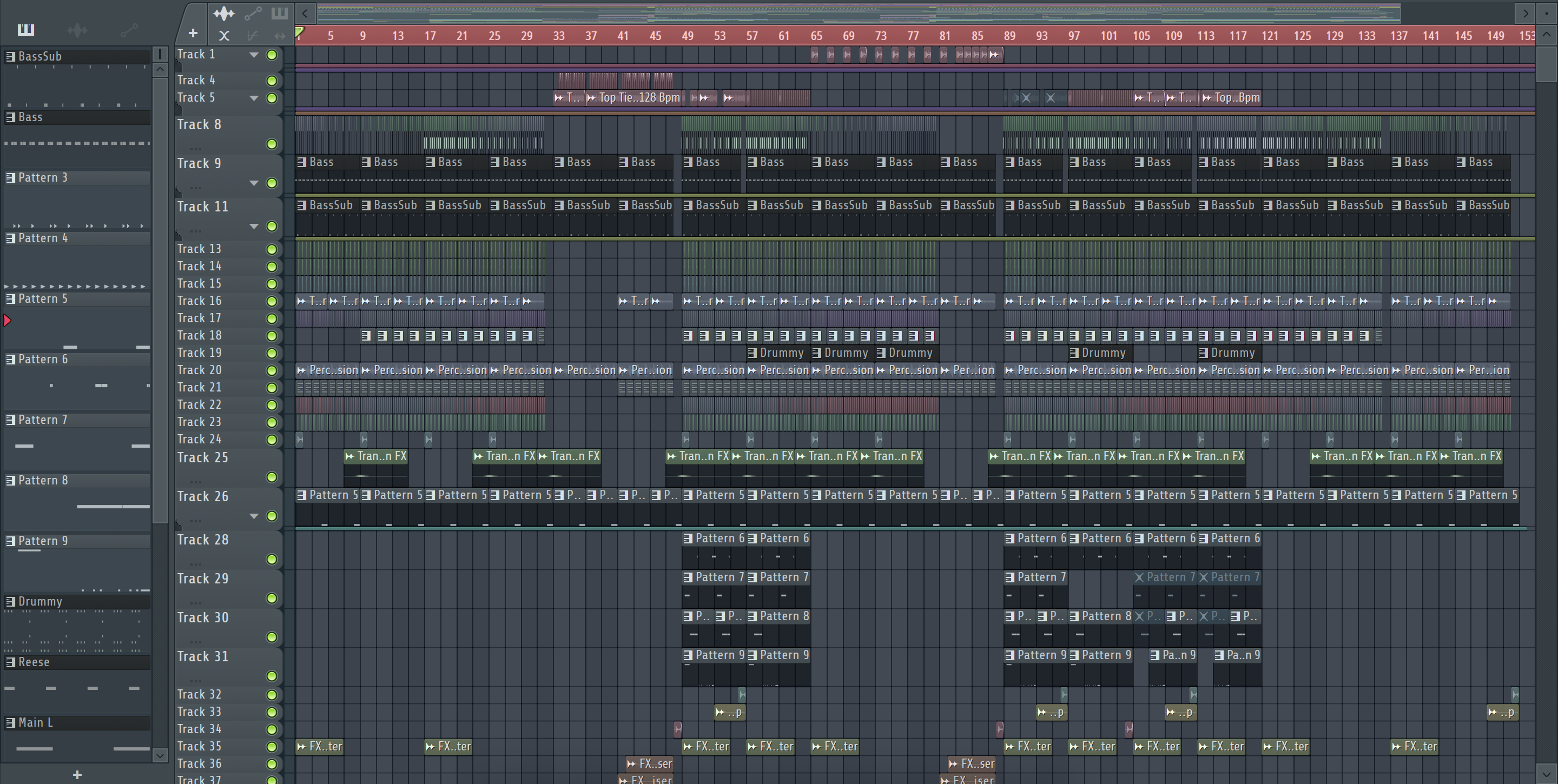
Task: Select the pattern clip focus icon
Action: (280, 12)
